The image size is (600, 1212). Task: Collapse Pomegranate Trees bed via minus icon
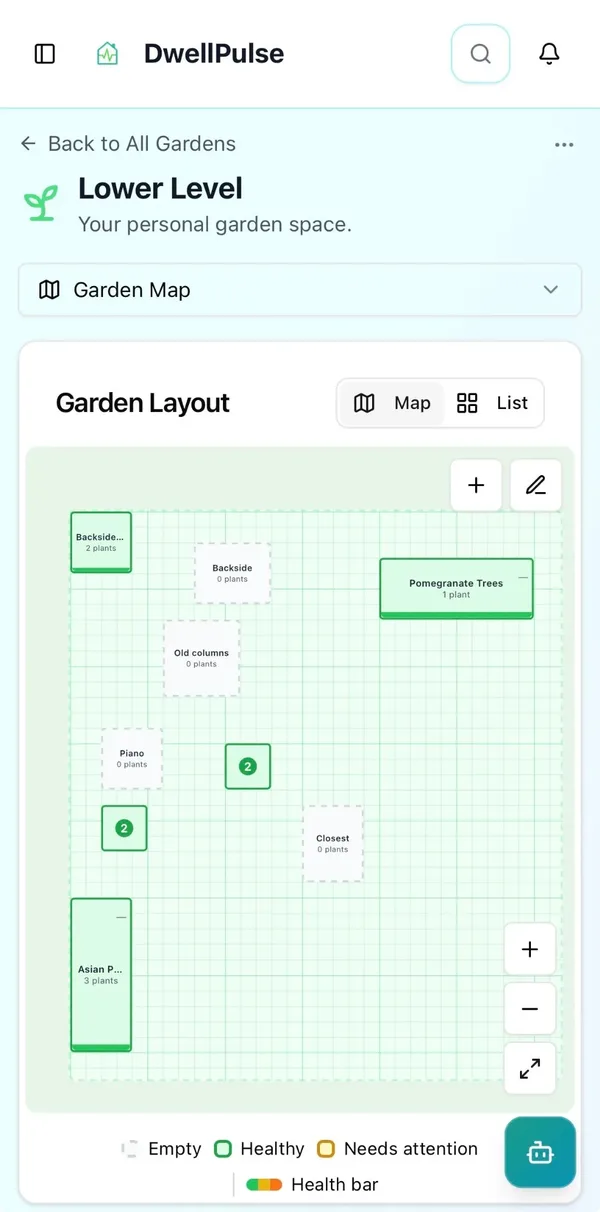[522, 578]
